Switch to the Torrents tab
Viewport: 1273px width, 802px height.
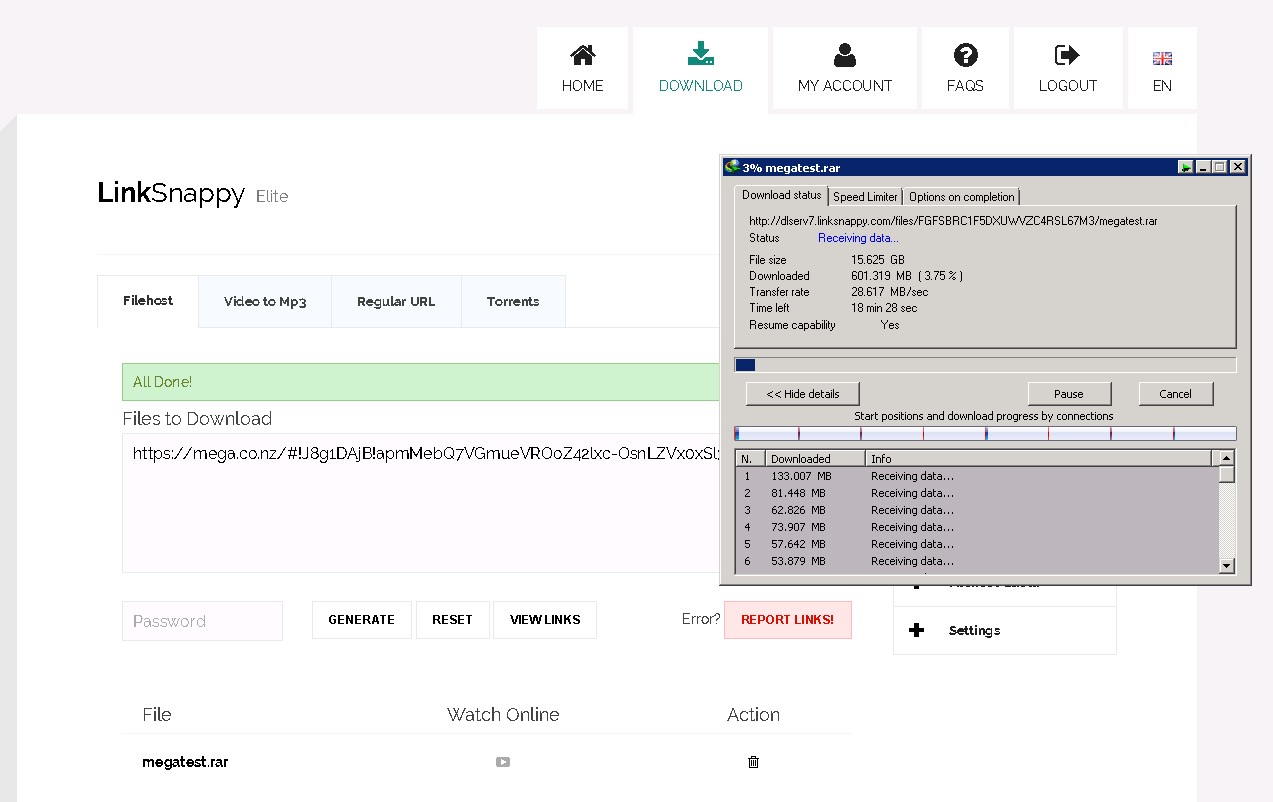tap(513, 302)
